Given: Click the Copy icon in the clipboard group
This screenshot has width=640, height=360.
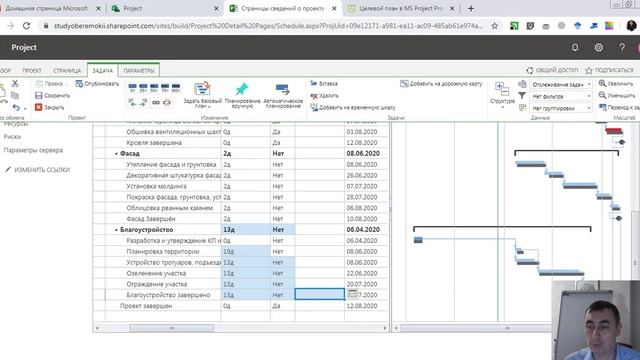Looking at the screenshot, I should click(x=15, y=96).
